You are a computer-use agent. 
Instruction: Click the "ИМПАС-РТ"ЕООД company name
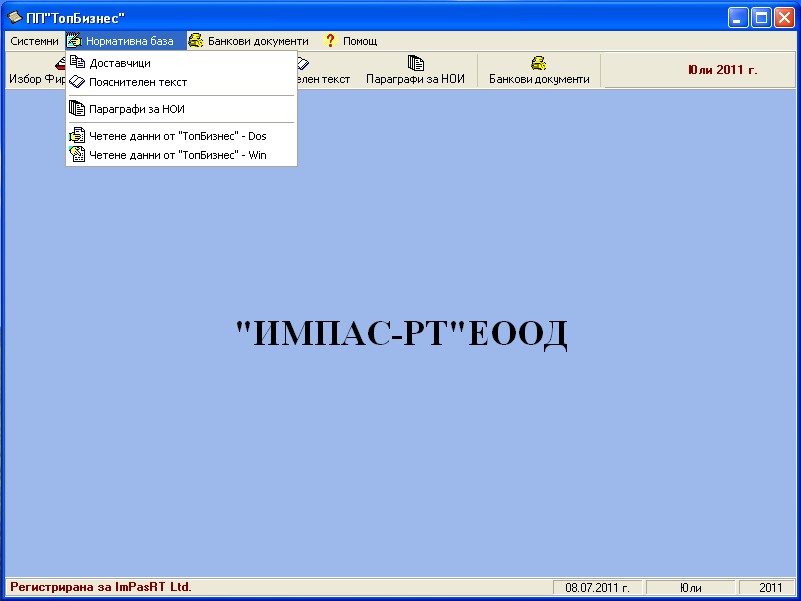(402, 334)
